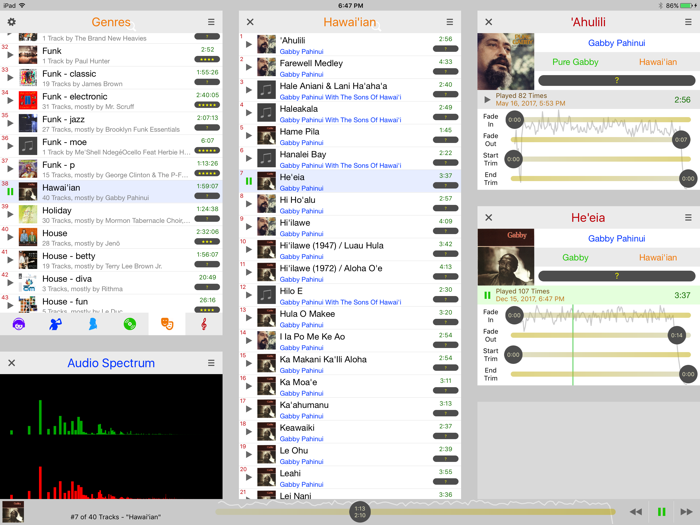700x525 pixels.
Task: Open Gabby Pahinui artist in 'Ahulili panel
Action: pyautogui.click(x=617, y=43)
